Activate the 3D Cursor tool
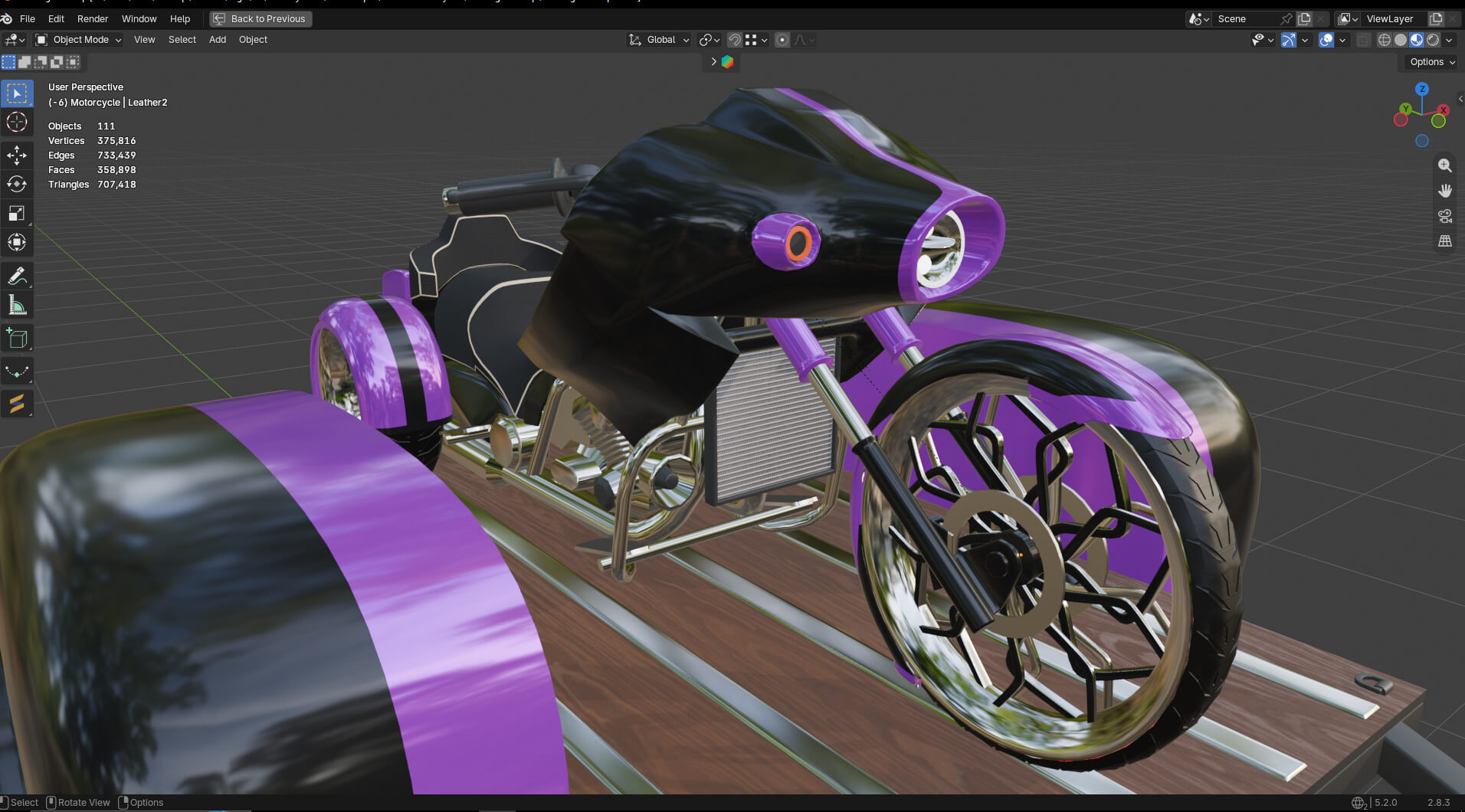 point(17,122)
